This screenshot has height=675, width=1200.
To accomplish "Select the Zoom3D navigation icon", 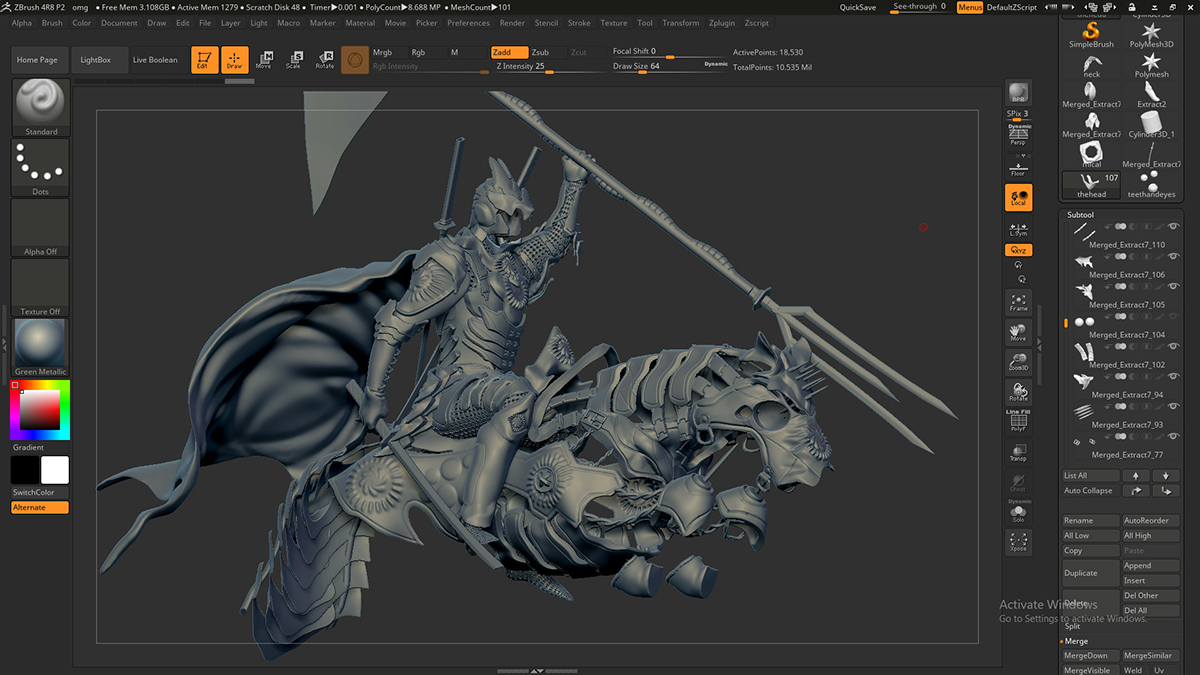I will click(1018, 362).
